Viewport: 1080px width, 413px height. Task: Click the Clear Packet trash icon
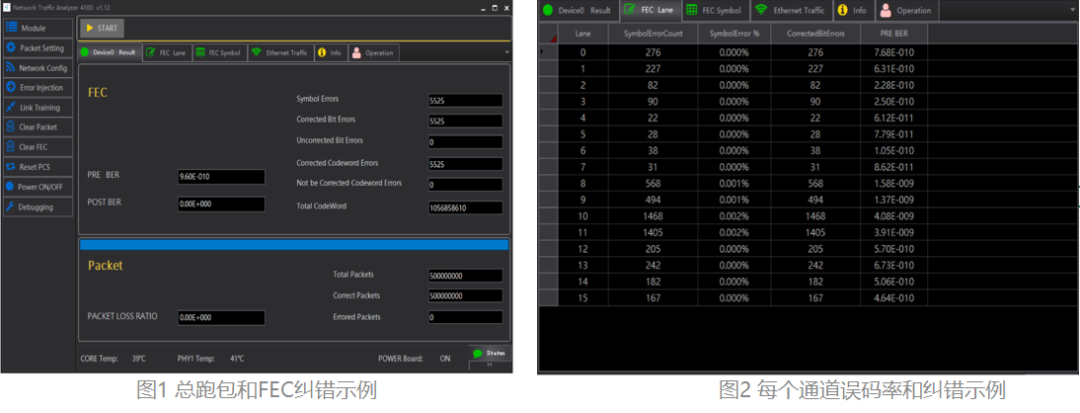pos(11,127)
